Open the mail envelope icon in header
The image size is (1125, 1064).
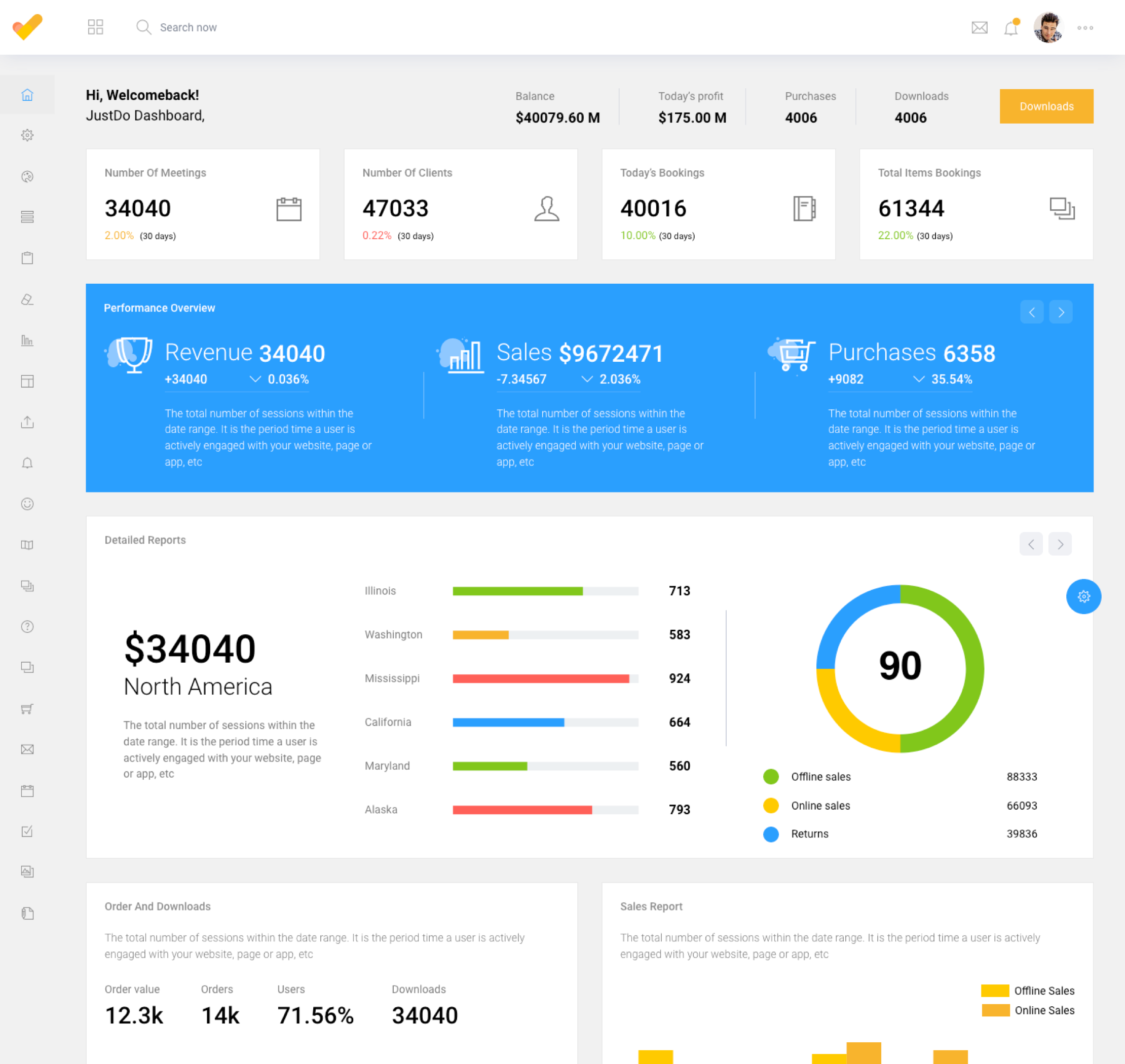tap(979, 27)
